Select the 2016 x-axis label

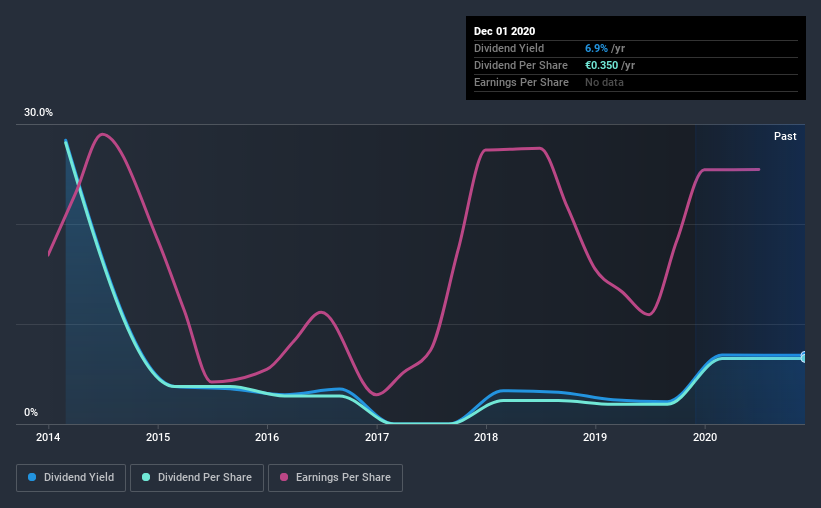267,437
